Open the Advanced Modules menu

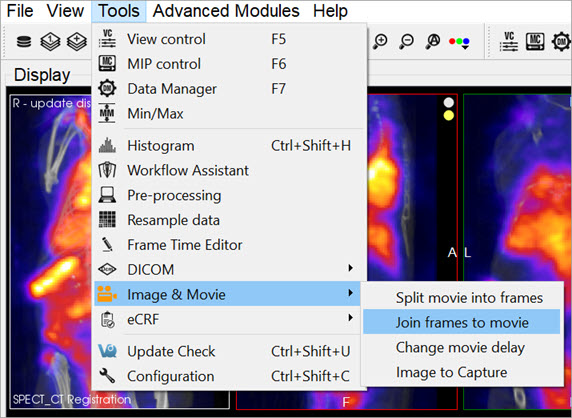[226, 11]
